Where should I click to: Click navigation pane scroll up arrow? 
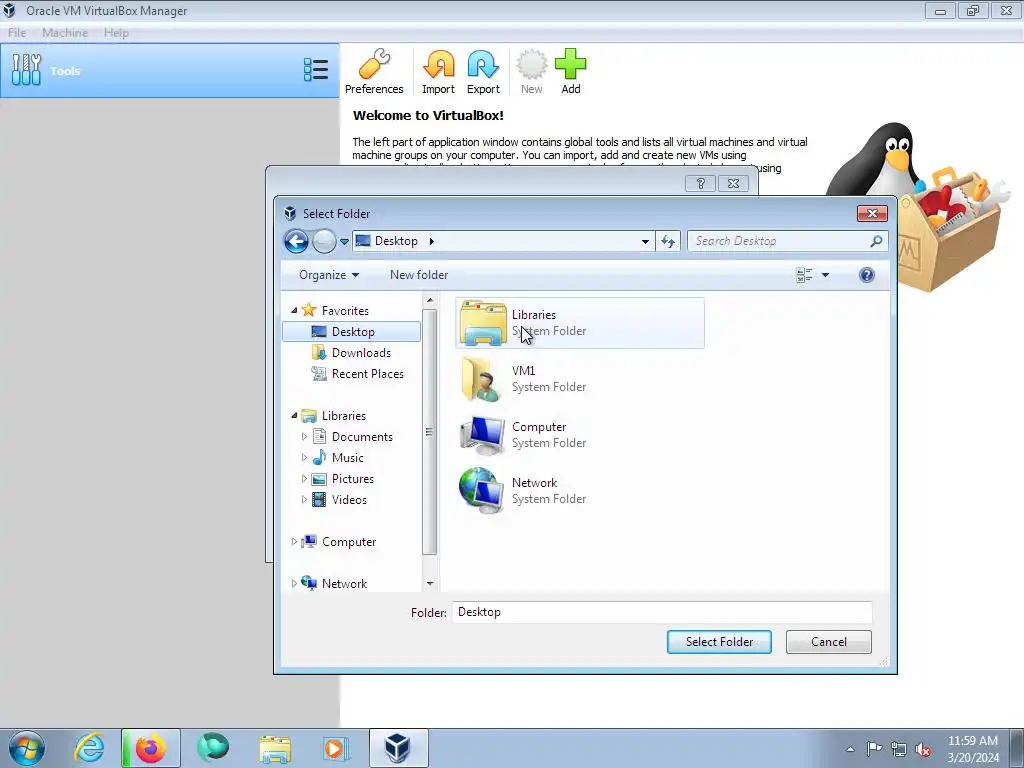tap(430, 300)
